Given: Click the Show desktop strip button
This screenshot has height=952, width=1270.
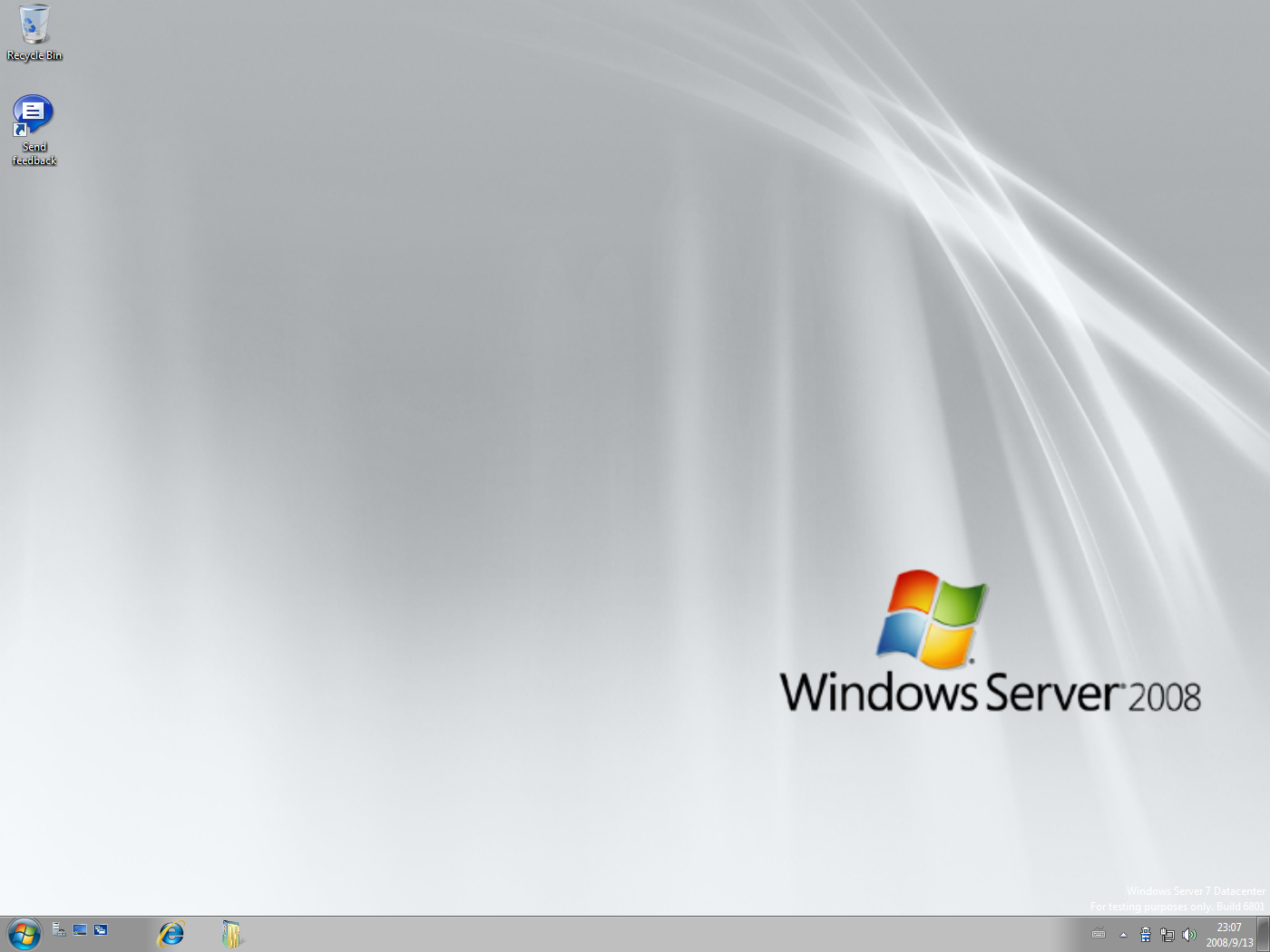Looking at the screenshot, I should pyautogui.click(x=1263, y=934).
